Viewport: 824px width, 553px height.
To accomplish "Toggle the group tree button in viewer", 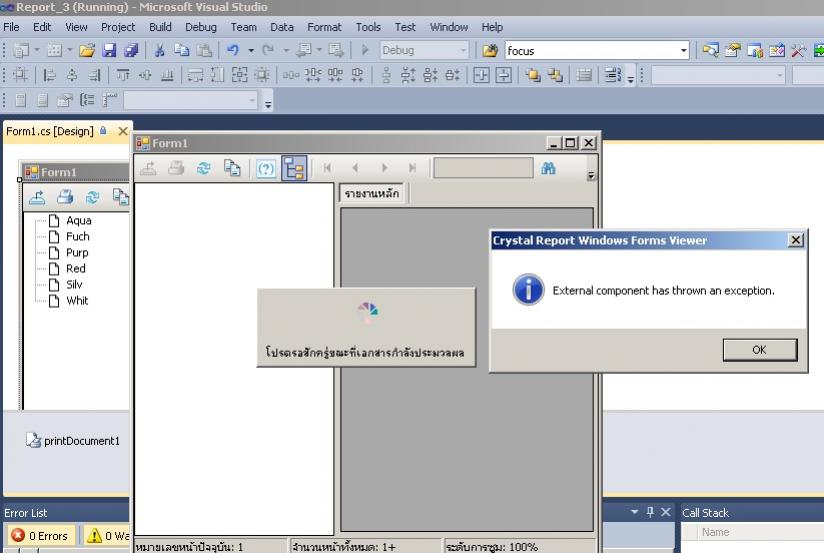I will click(x=294, y=168).
